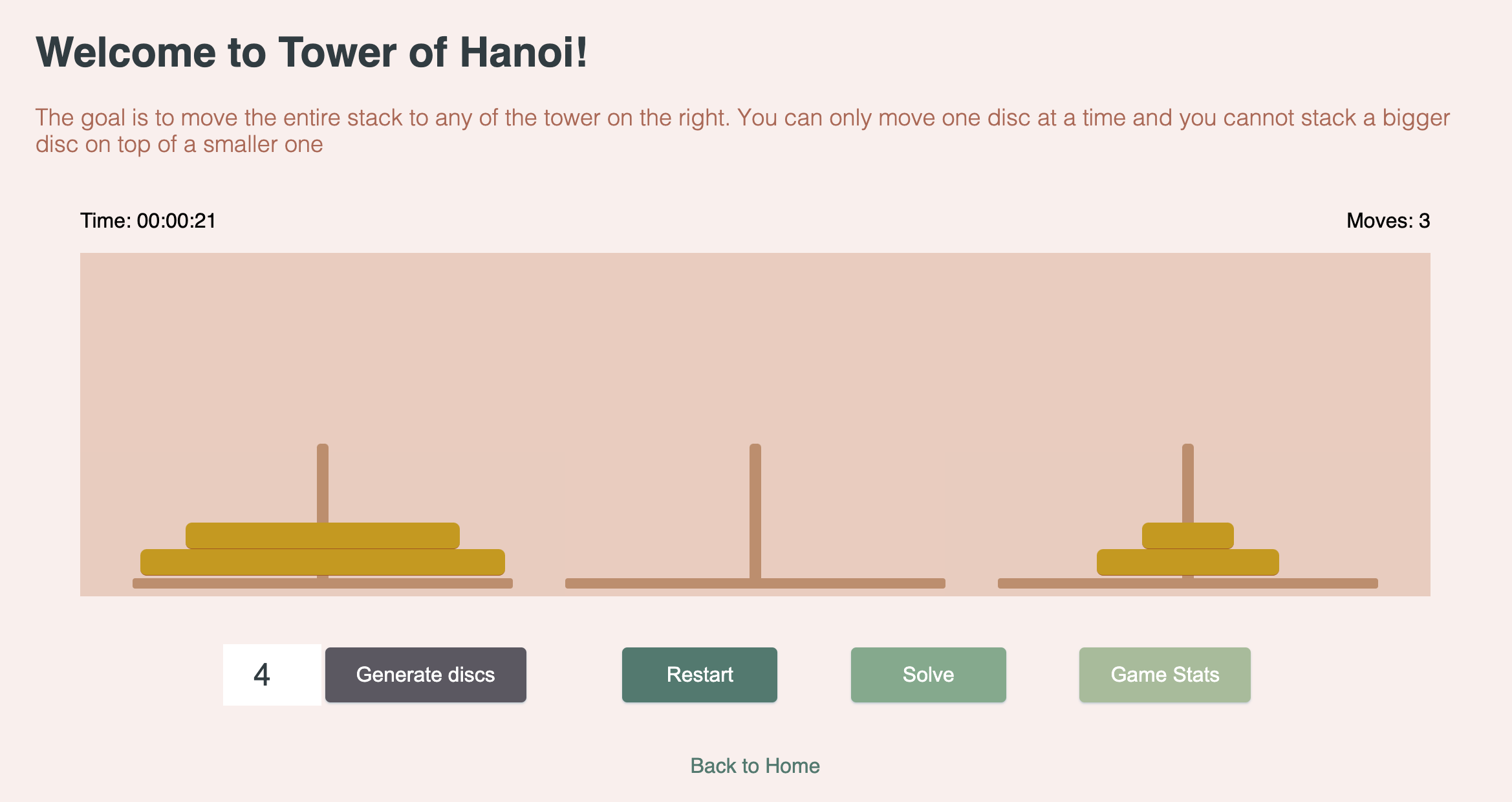The width and height of the screenshot is (1512, 802).
Task: Click the Time elapsed label
Action: 148,221
